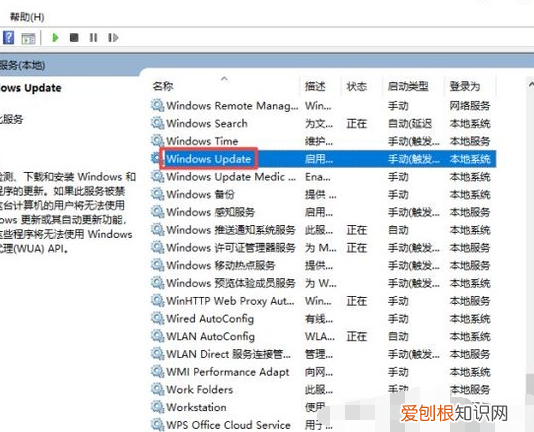This screenshot has width=534, height=432.
Task: Select Windows Update Medic service
Action: coord(323,176)
